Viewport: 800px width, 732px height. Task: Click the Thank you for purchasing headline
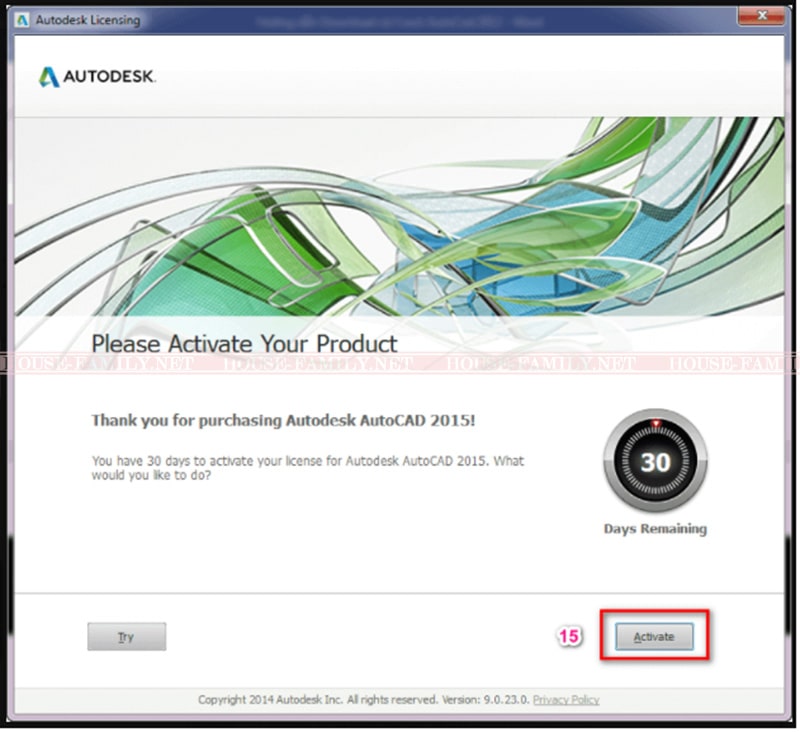(283, 420)
